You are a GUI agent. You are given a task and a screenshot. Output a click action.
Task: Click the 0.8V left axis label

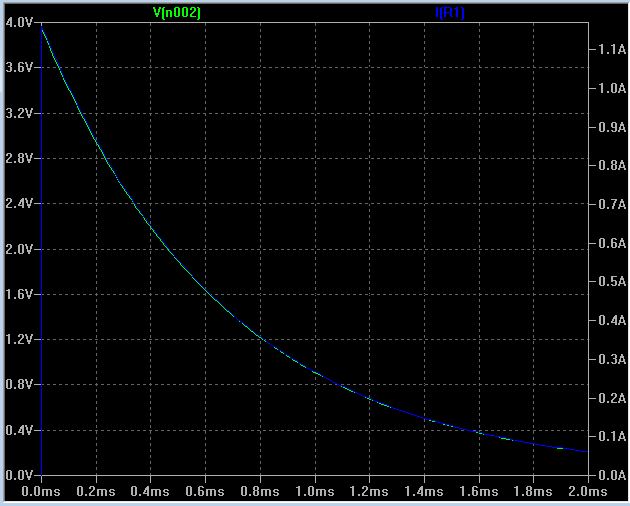19,385
